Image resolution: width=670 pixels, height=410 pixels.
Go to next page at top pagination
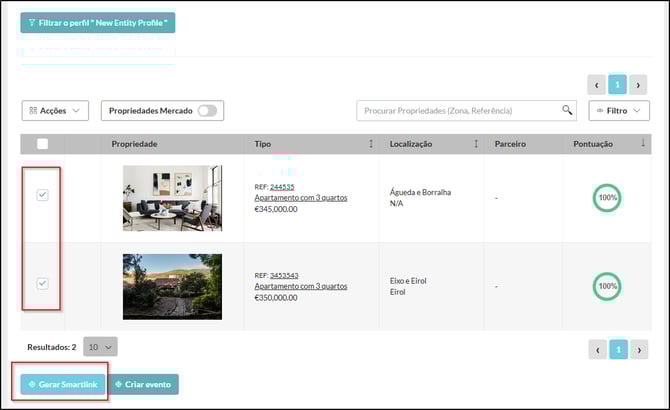639,85
